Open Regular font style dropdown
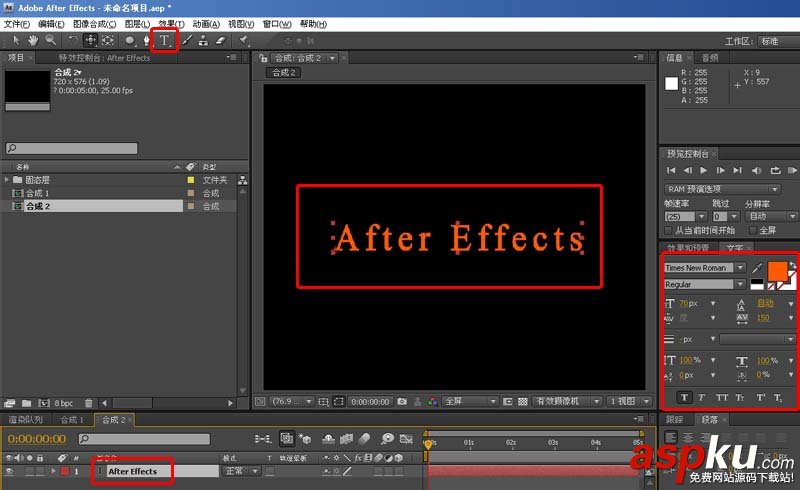 point(740,284)
